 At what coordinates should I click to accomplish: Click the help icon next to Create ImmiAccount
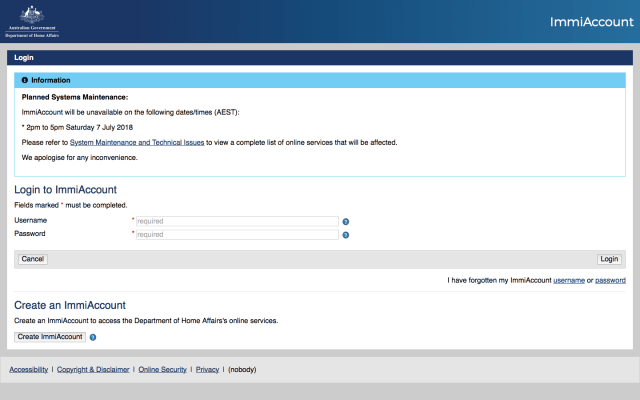[x=93, y=337]
